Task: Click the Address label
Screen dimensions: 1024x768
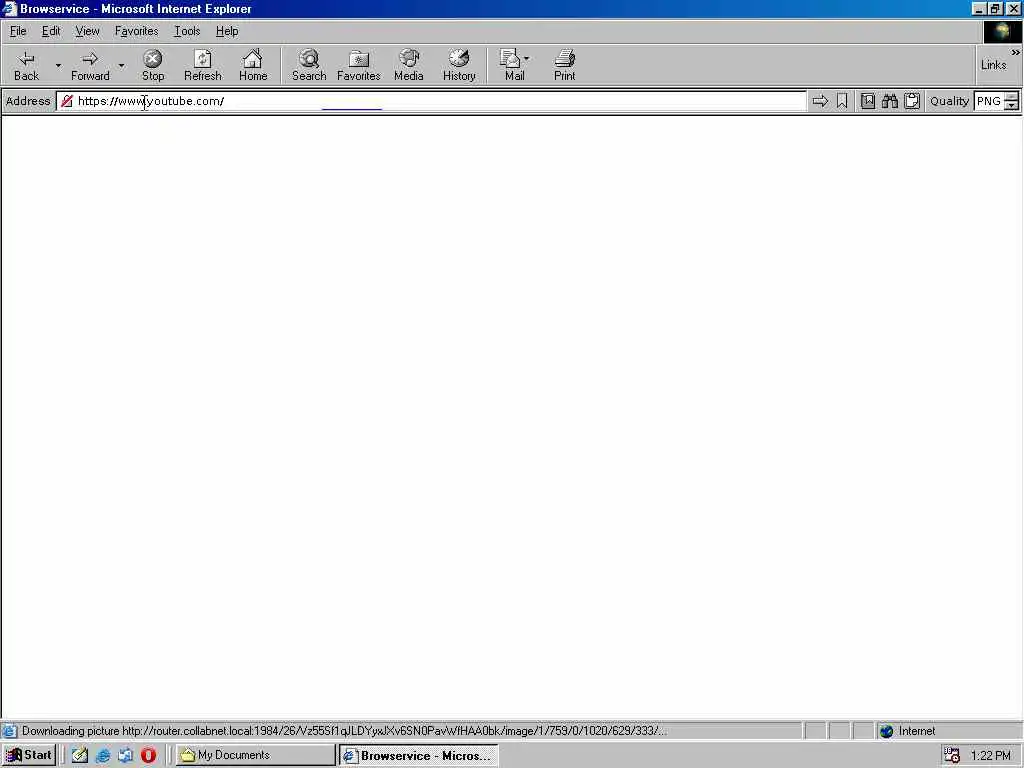Action: coord(27,101)
